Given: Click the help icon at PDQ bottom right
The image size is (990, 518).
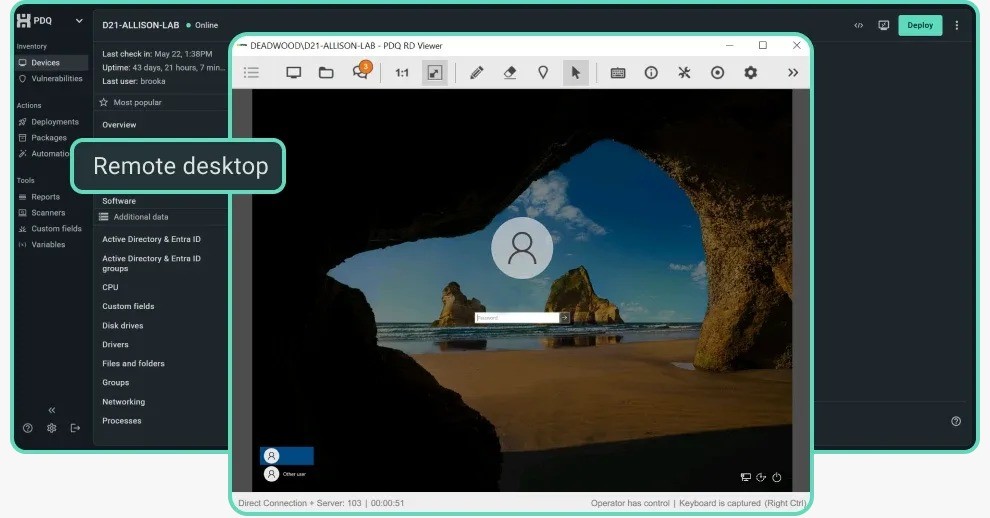Looking at the screenshot, I should click(956, 421).
